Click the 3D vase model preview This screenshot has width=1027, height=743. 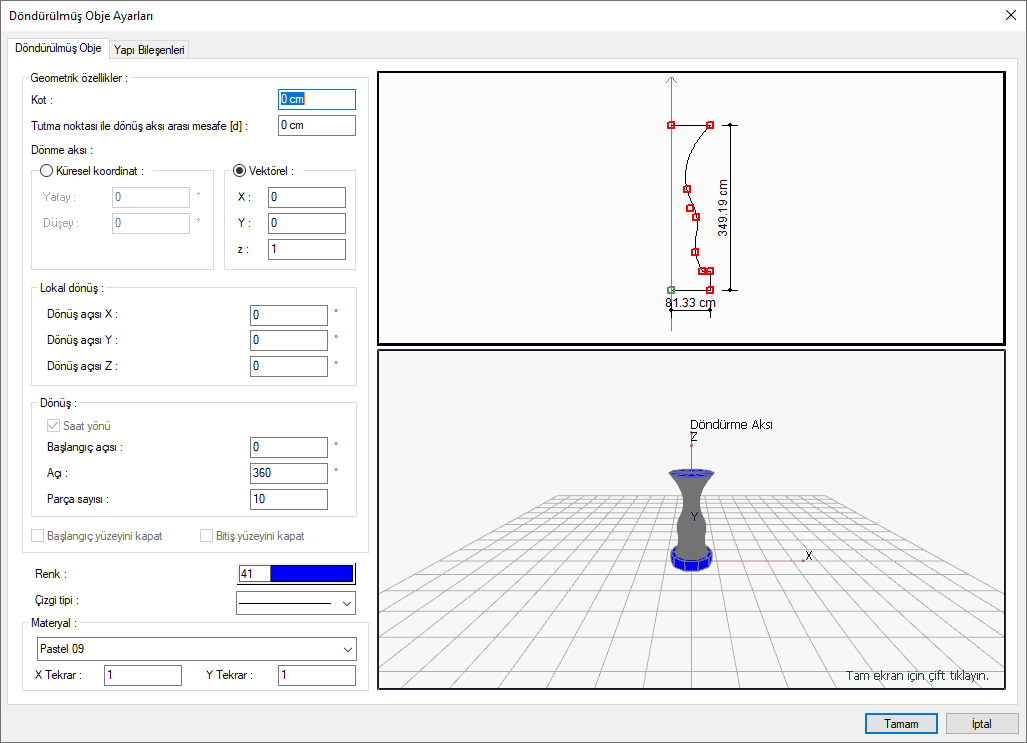tap(691, 519)
